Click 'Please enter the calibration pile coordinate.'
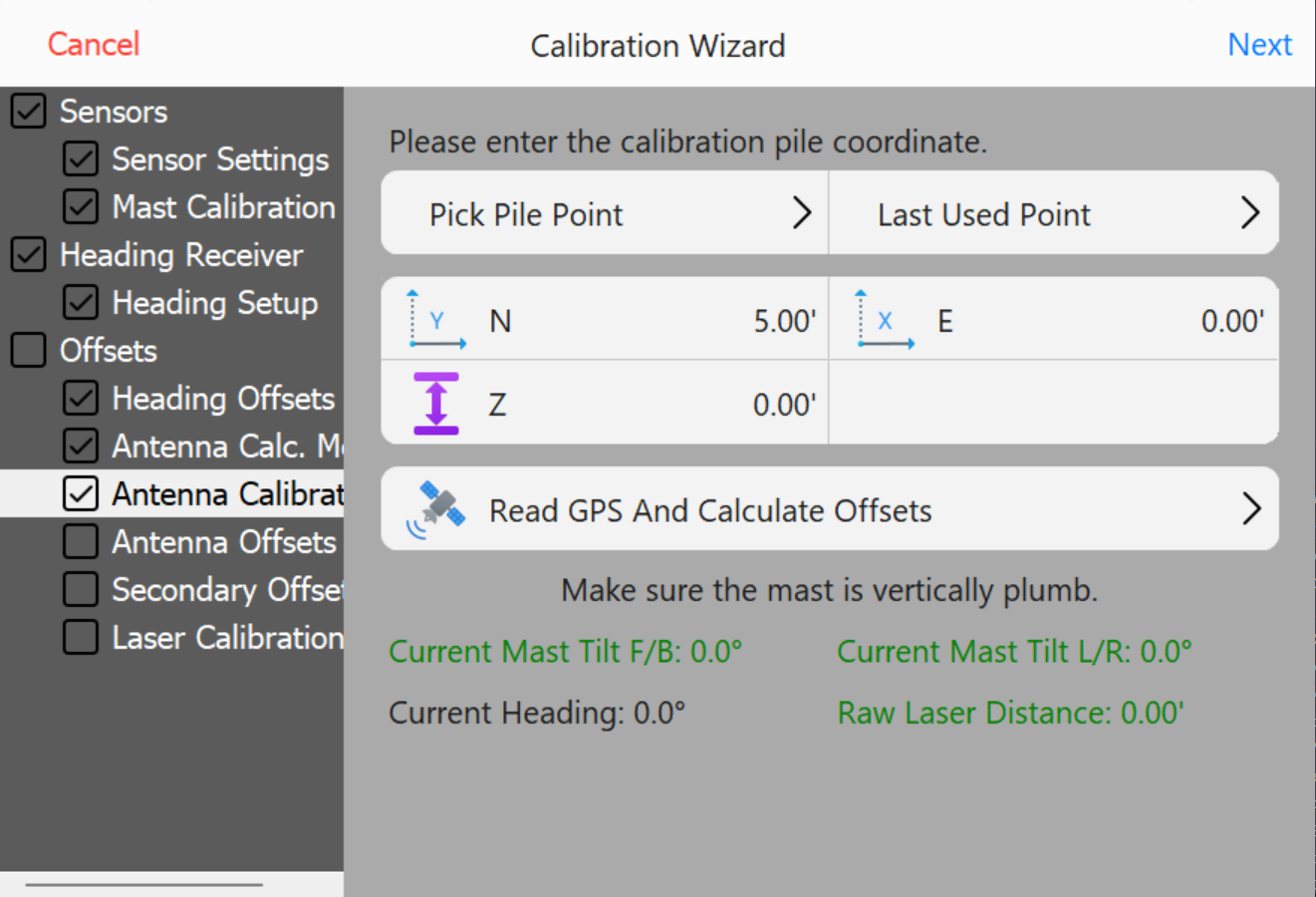 point(688,143)
